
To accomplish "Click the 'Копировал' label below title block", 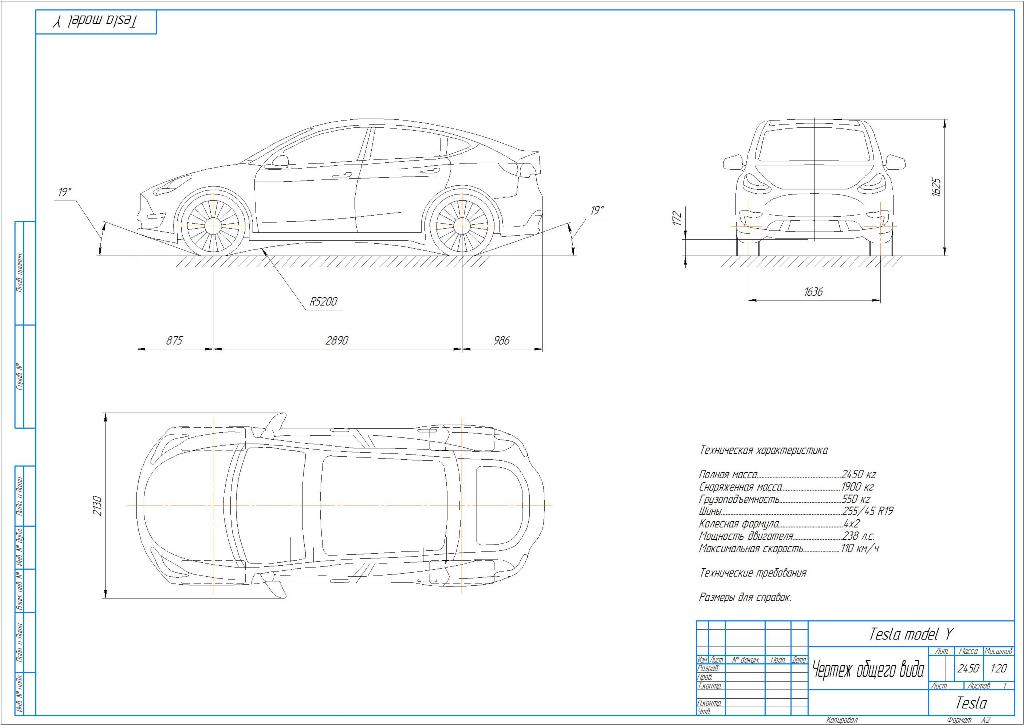I will 841,720.
